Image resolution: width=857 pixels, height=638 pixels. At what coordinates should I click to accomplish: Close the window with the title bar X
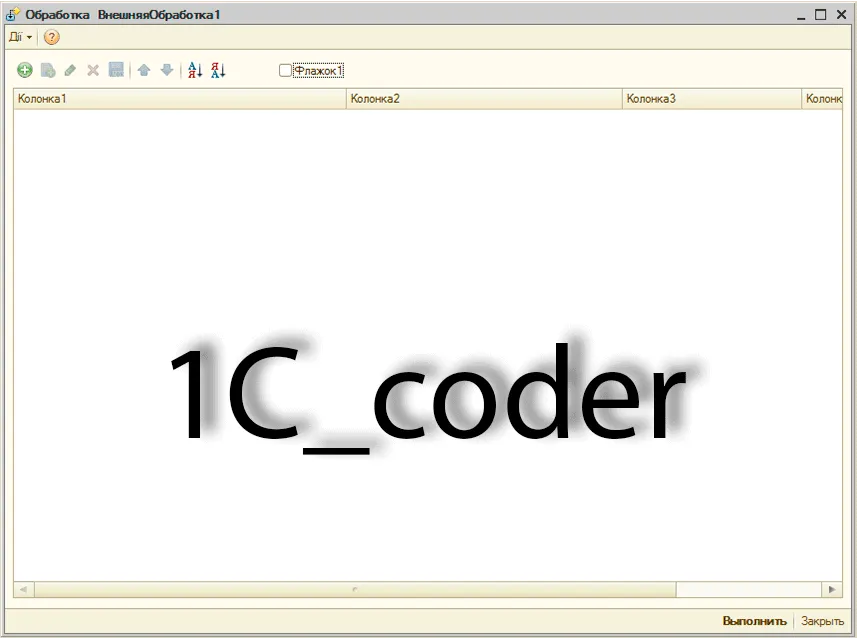tap(842, 15)
